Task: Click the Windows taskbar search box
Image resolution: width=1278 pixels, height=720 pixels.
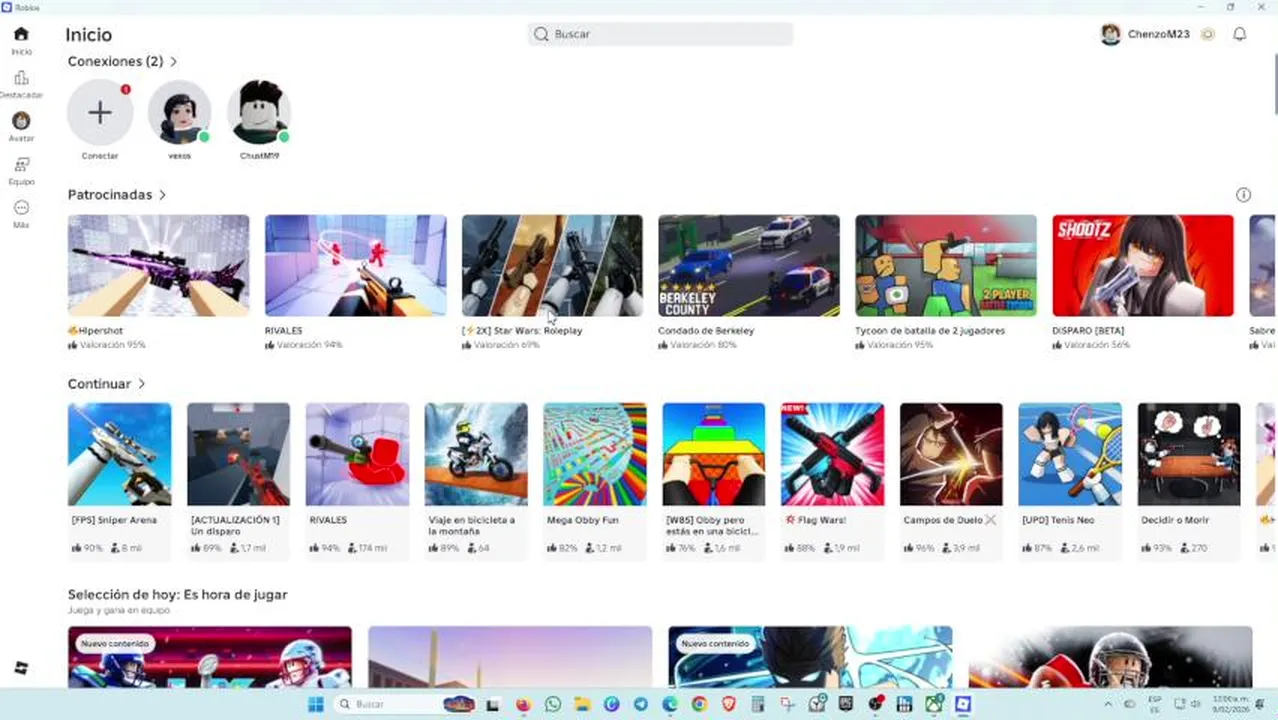Action: point(403,704)
